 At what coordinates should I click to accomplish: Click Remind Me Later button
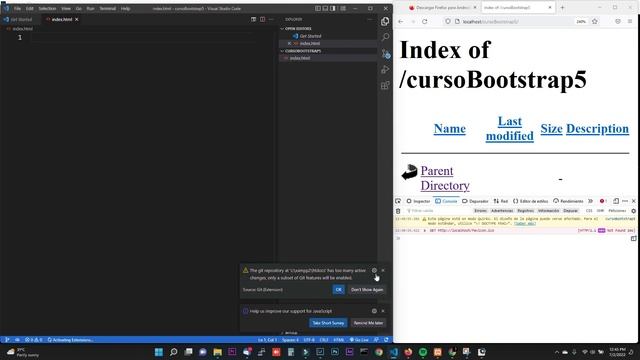pos(368,323)
